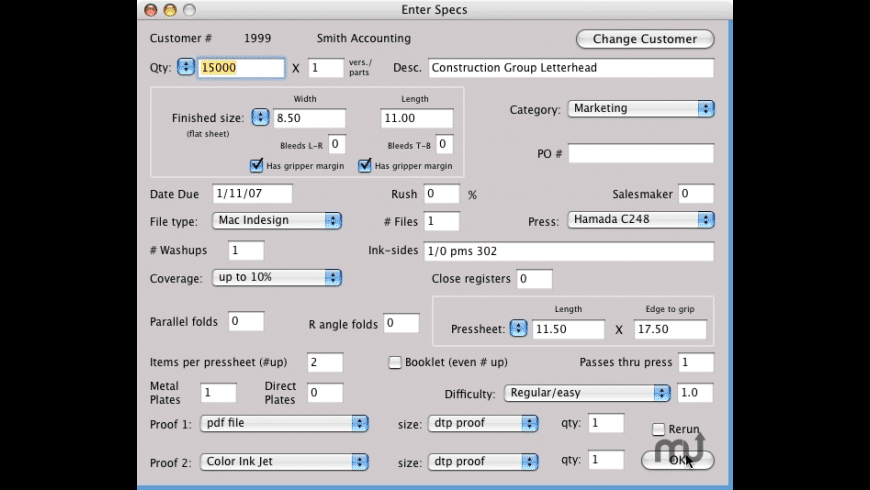
Task: Open the Finished size popup button
Action: pos(260,117)
